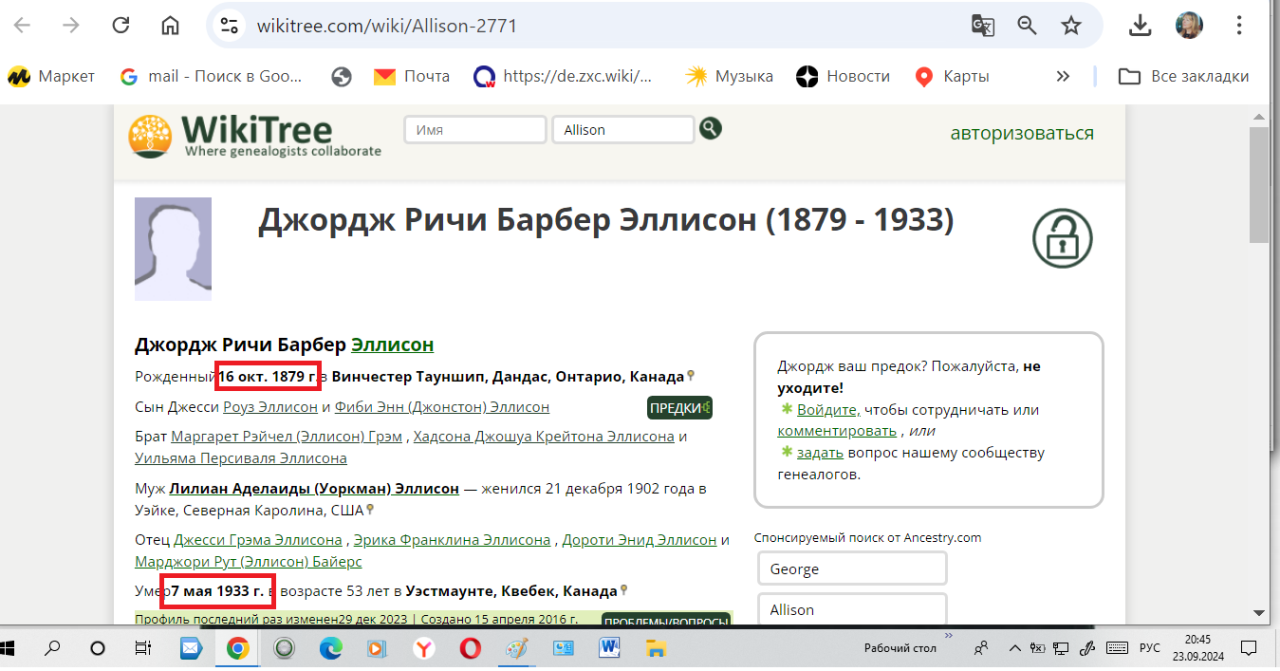Go to browser home page icon

coord(171,26)
